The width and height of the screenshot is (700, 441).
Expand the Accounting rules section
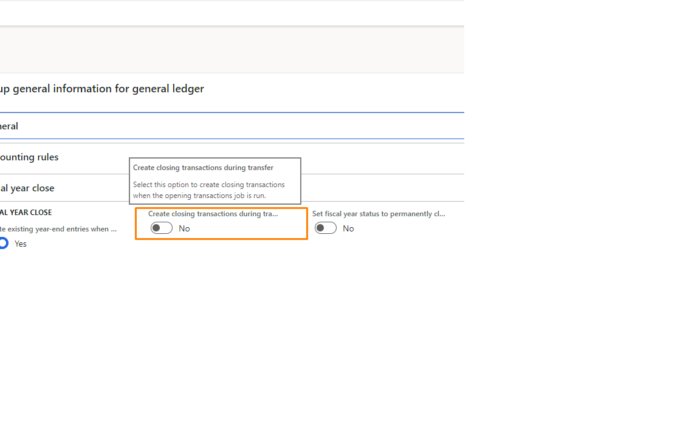(x=232, y=157)
